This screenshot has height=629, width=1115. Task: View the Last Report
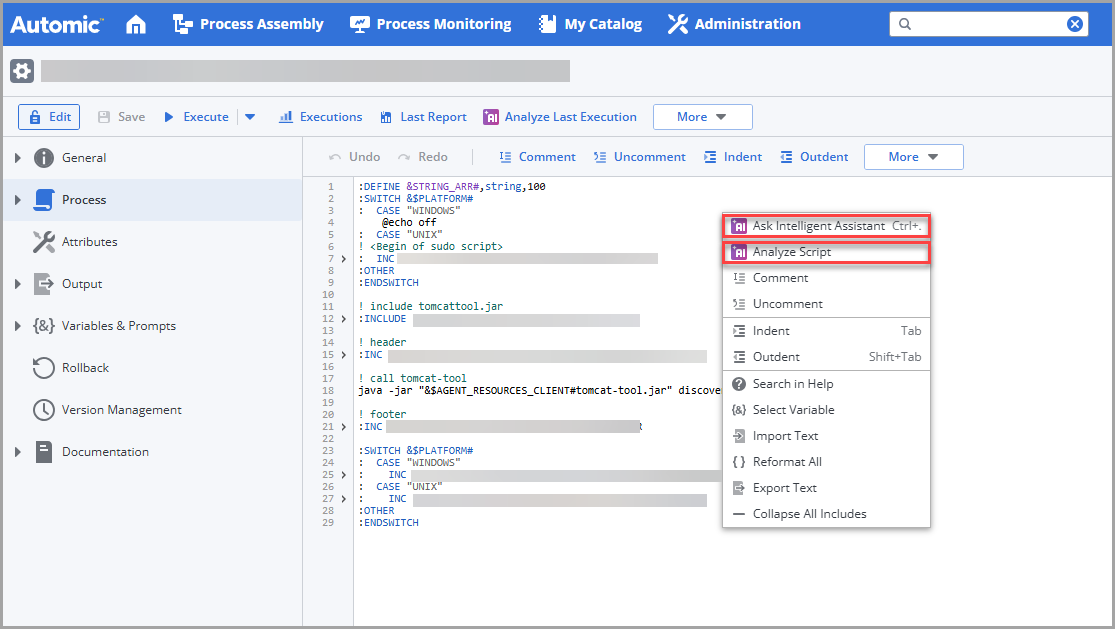423,117
